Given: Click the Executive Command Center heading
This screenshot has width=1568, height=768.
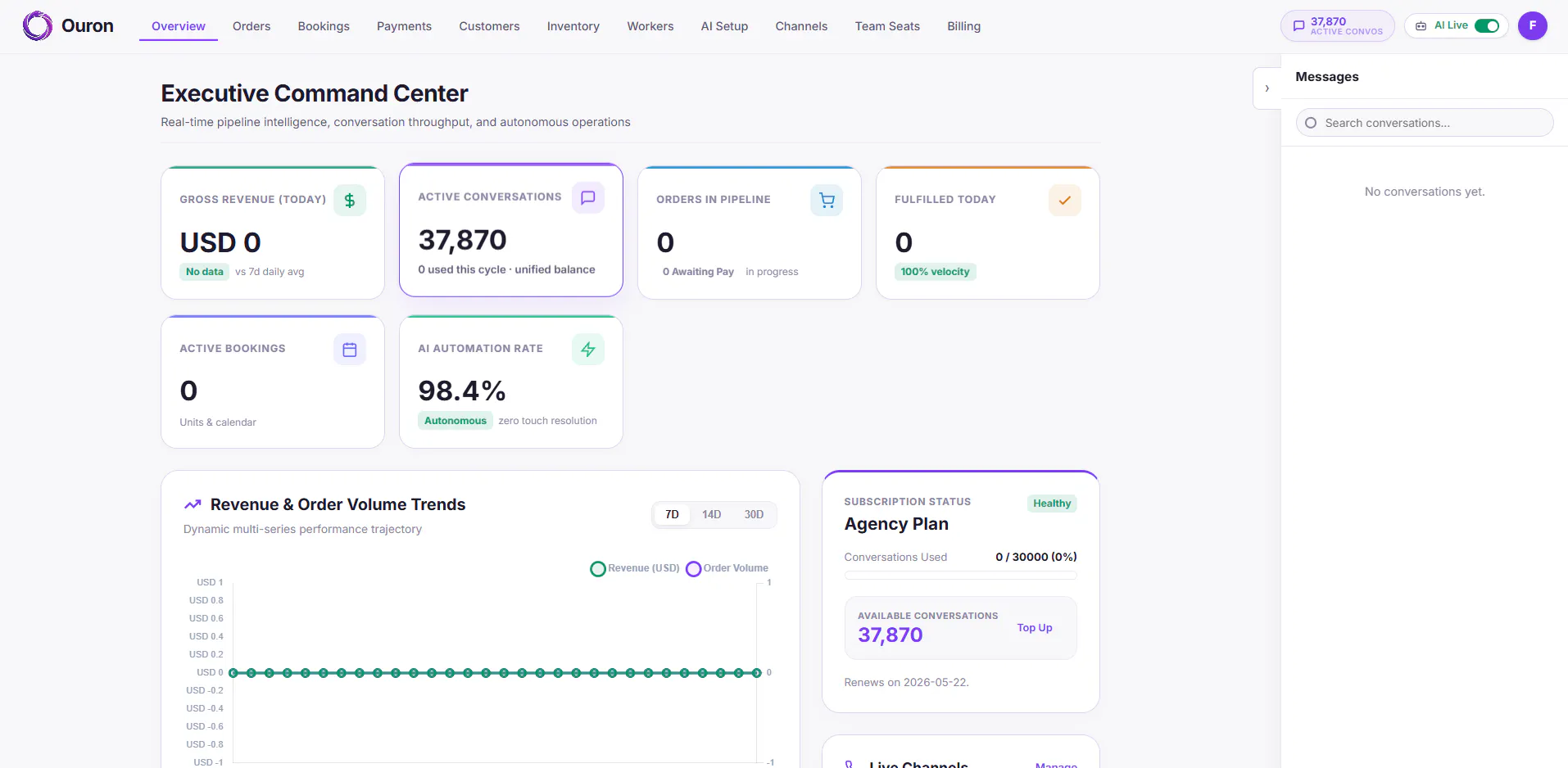Looking at the screenshot, I should pos(315,93).
